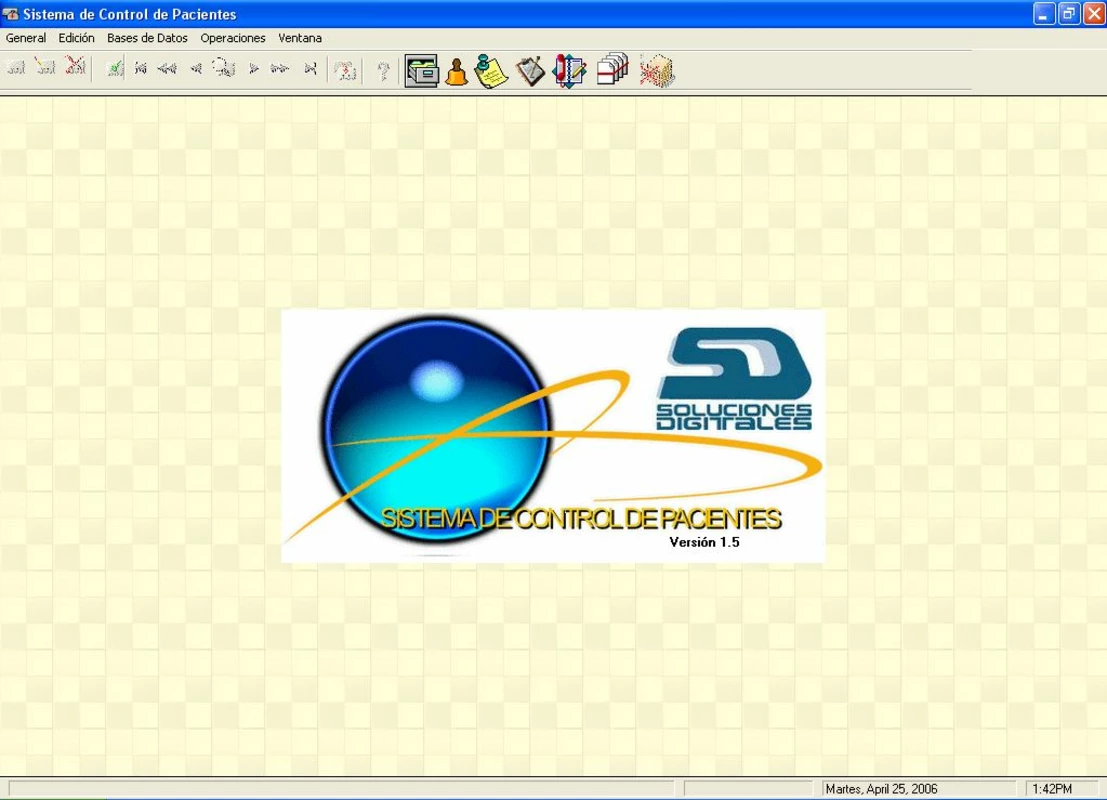The image size is (1107, 800).
Task: Click the first grayed new-record toolbar icon
Action: point(16,68)
